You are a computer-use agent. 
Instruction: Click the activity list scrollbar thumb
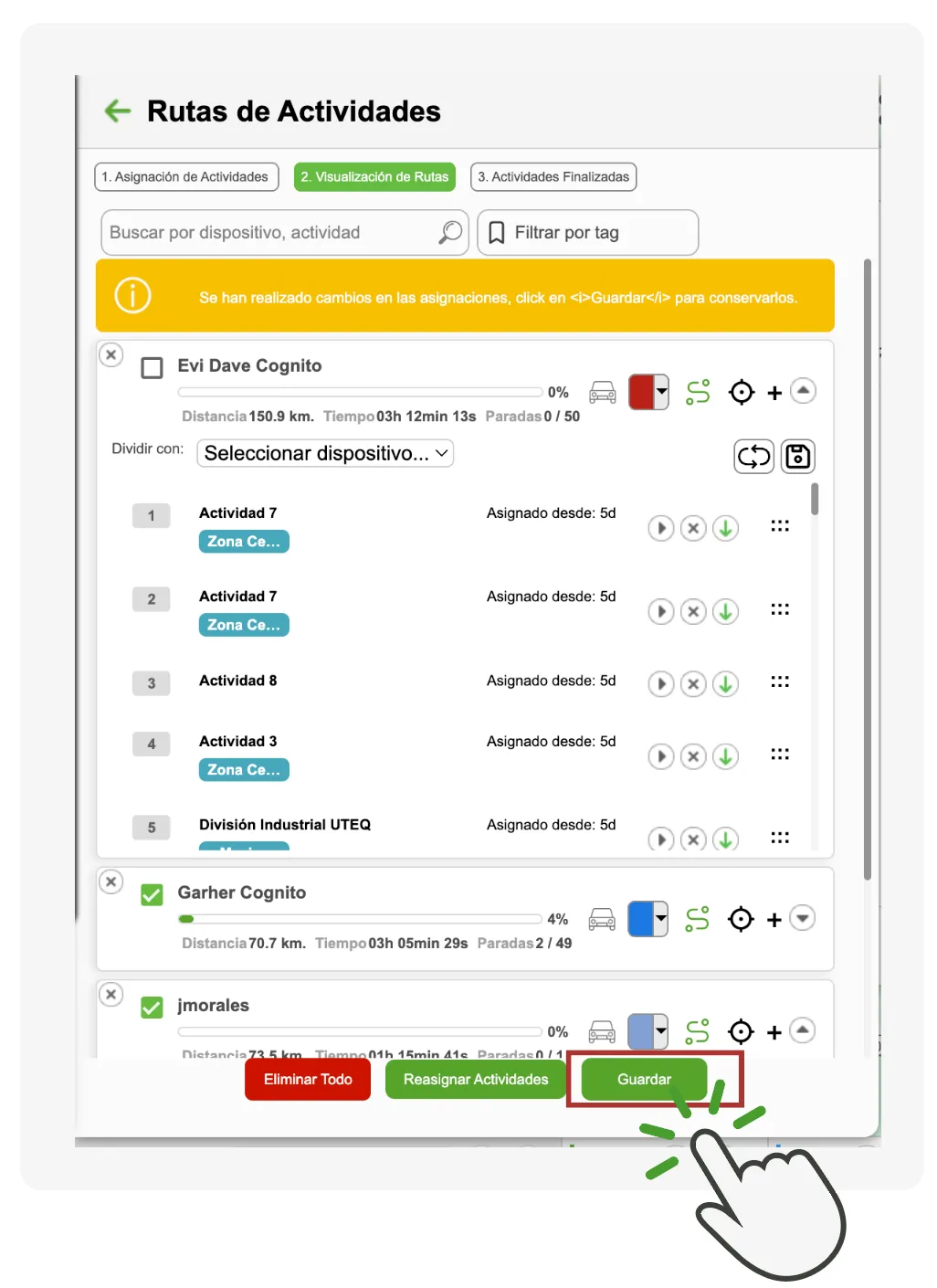pos(815,500)
